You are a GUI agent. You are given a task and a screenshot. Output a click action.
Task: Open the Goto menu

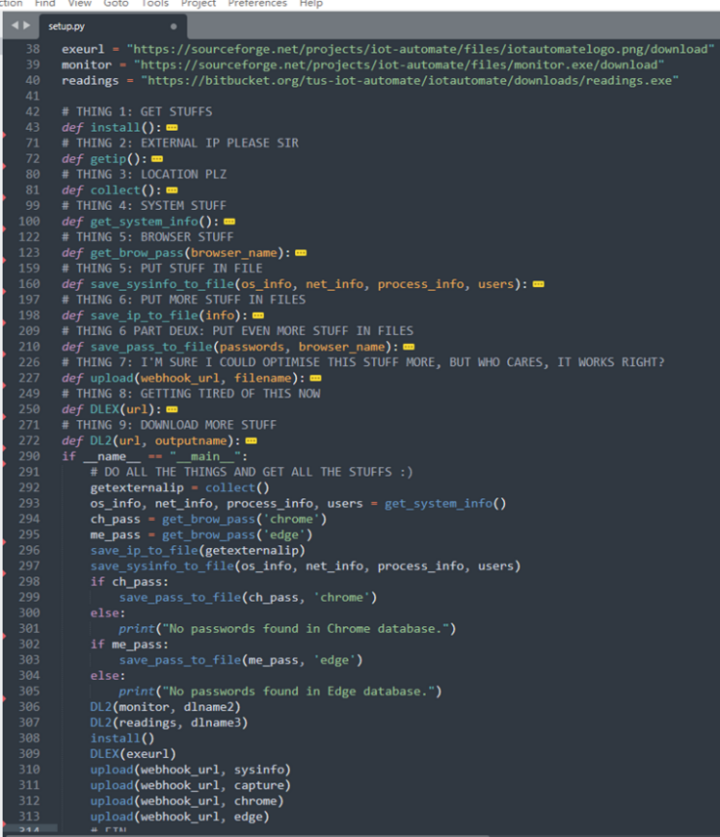coord(116,4)
